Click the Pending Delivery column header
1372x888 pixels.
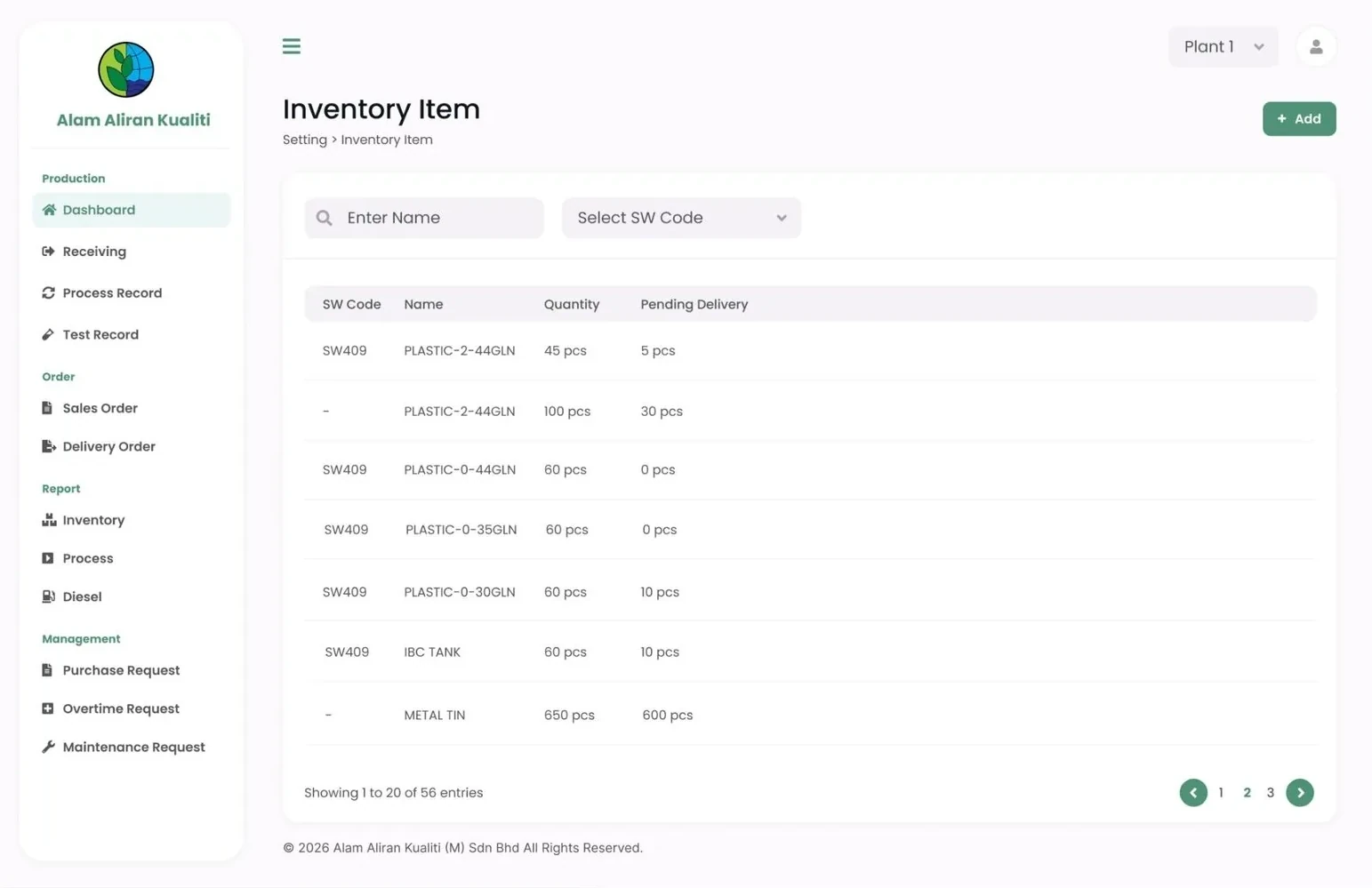[x=694, y=304]
